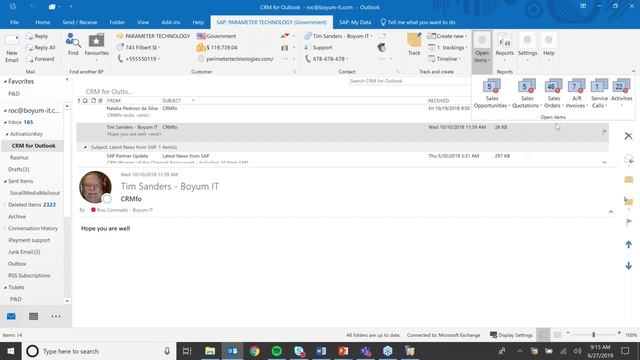Click the zoom in plus button

pos(619,334)
